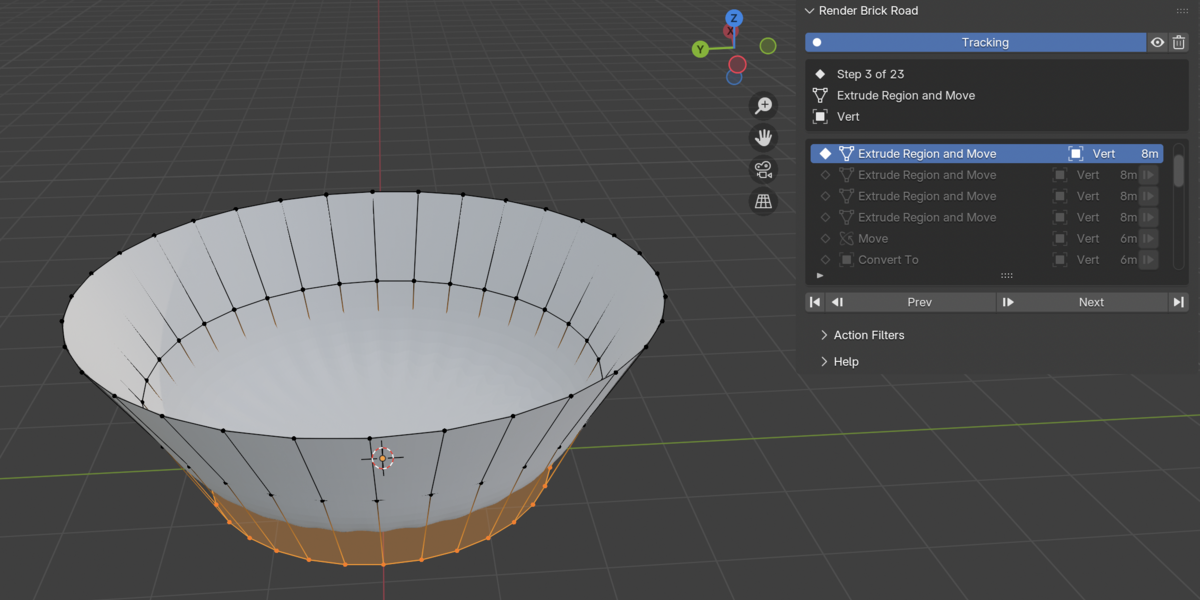
Task: Expand the Help section
Action: coord(838,361)
